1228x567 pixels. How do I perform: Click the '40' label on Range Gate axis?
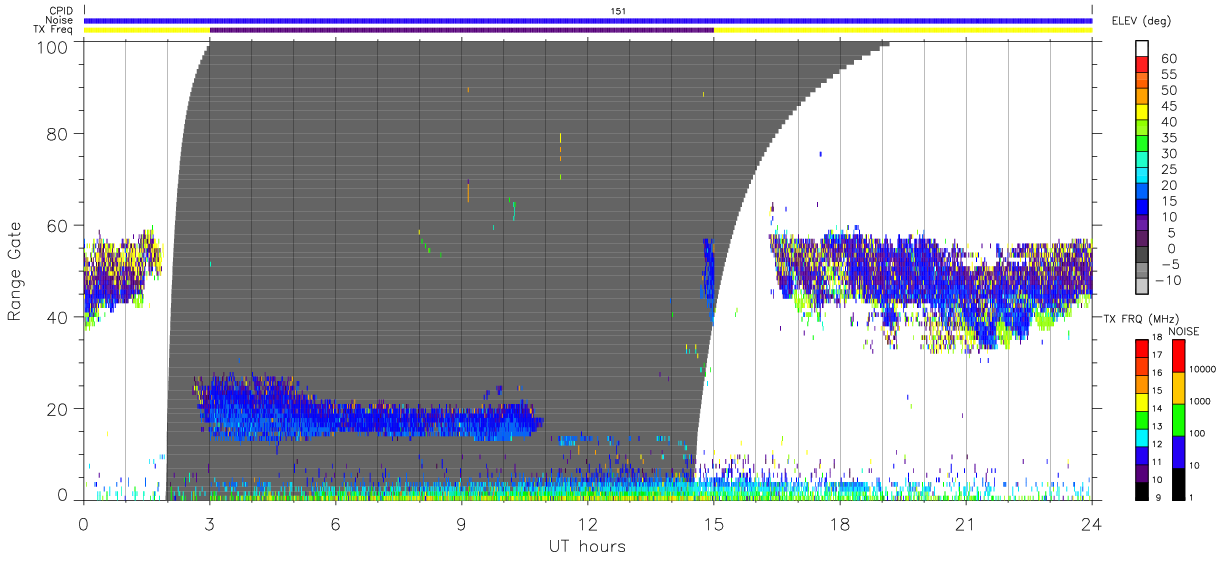coord(57,317)
